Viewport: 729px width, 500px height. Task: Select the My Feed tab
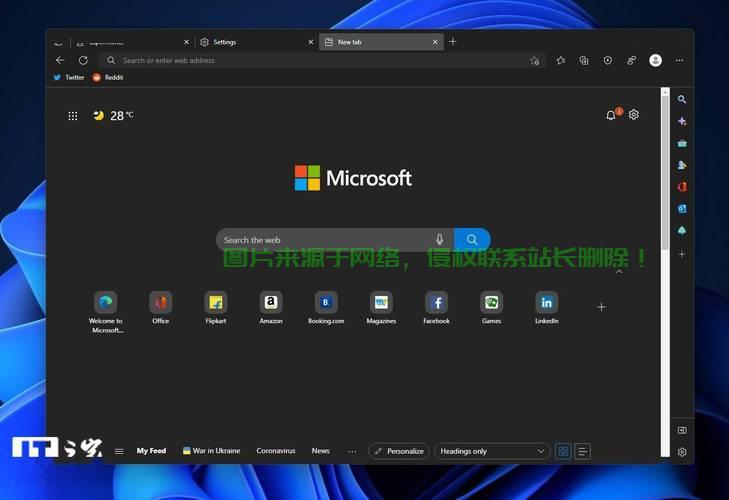(x=151, y=451)
